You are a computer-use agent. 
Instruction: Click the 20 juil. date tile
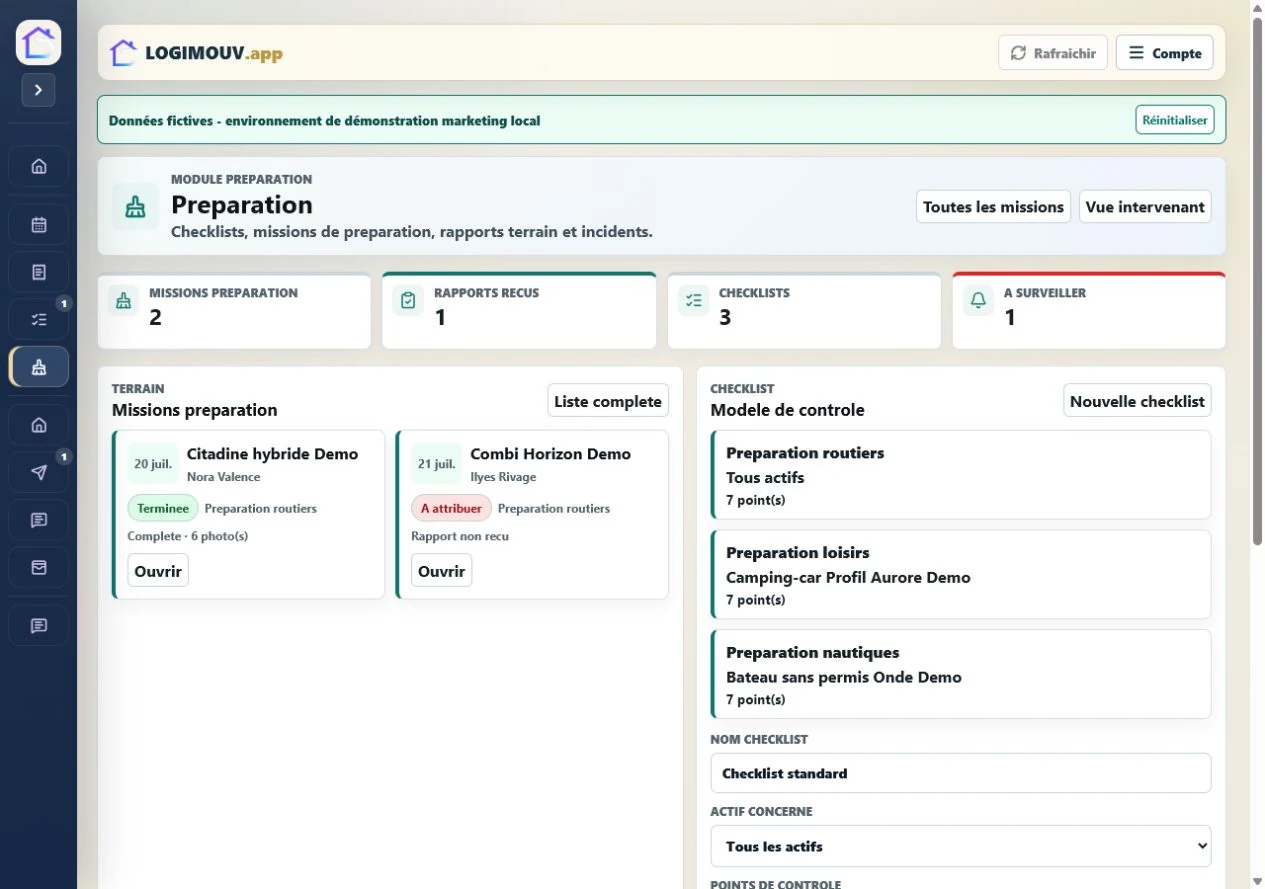pyautogui.click(x=153, y=464)
